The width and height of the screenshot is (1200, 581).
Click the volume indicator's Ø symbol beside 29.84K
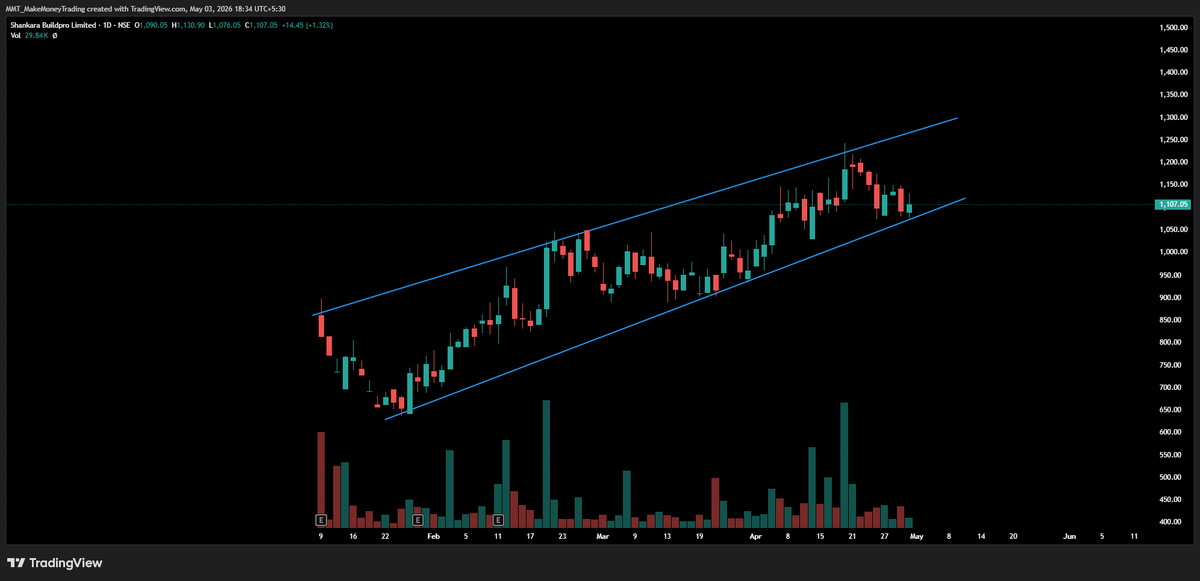(x=54, y=35)
